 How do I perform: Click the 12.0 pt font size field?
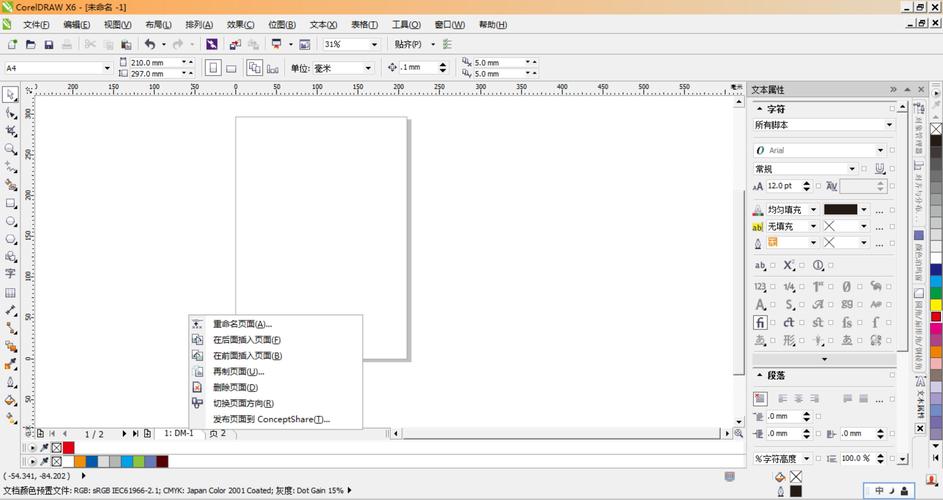point(784,186)
